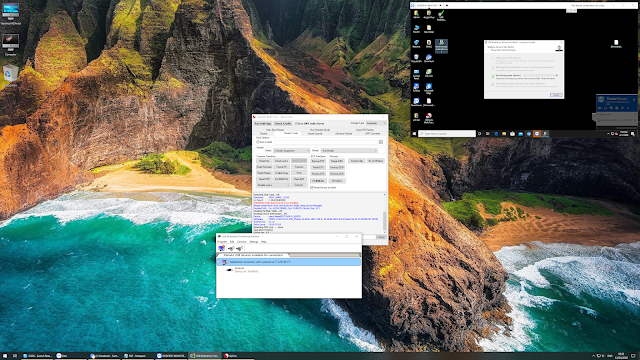
Task: Switch to the Flasher tab in UMT
Action: click(264, 133)
